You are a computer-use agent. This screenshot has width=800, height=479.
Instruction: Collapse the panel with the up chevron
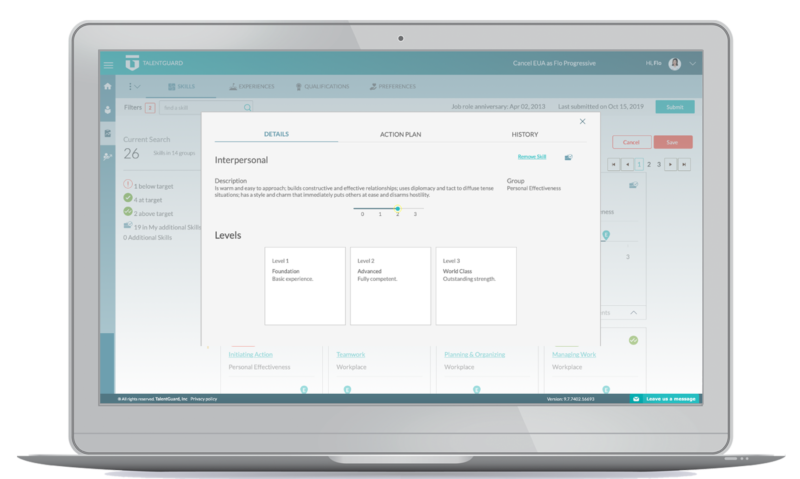tap(633, 313)
